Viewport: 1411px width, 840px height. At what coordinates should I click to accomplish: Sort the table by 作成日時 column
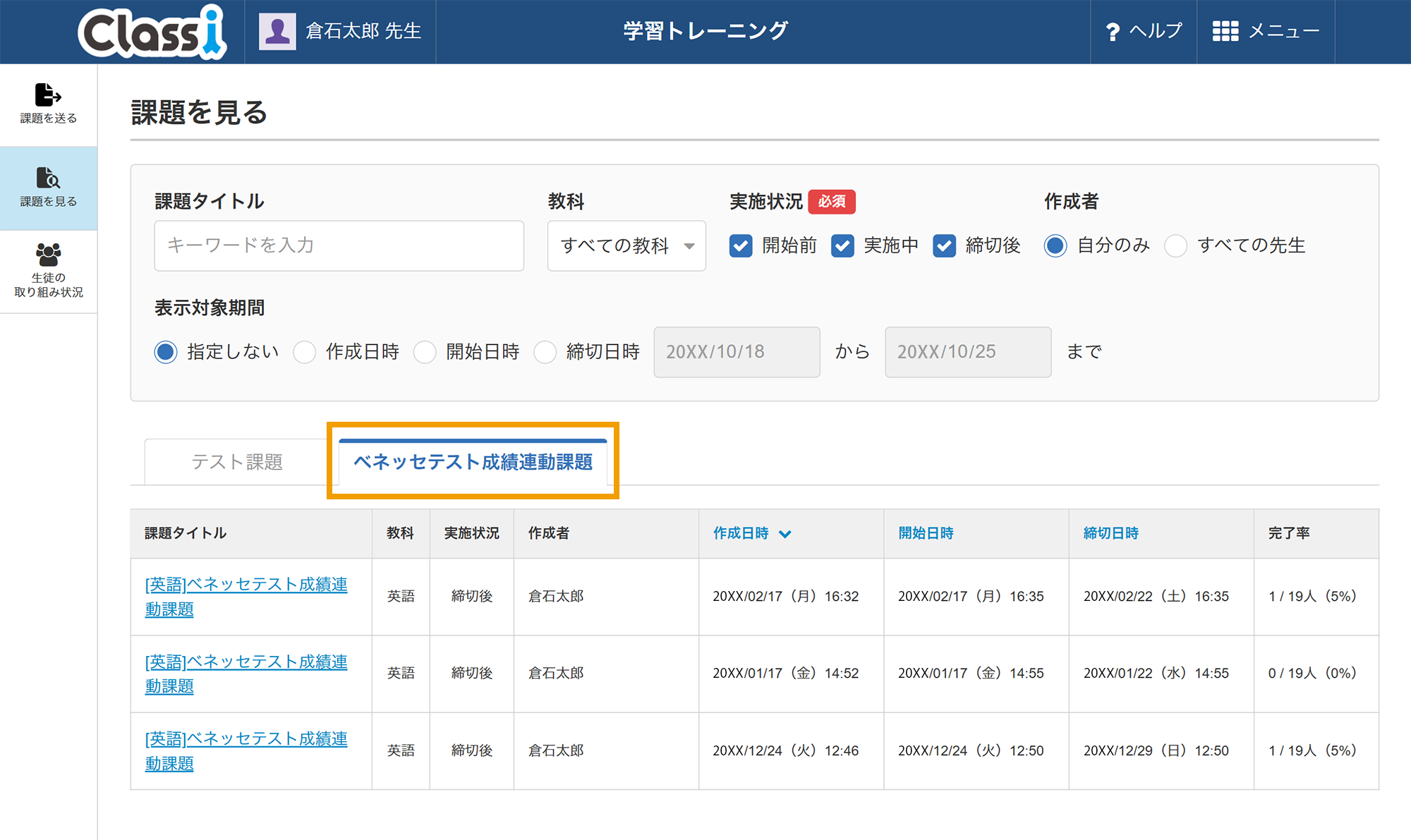point(751,533)
